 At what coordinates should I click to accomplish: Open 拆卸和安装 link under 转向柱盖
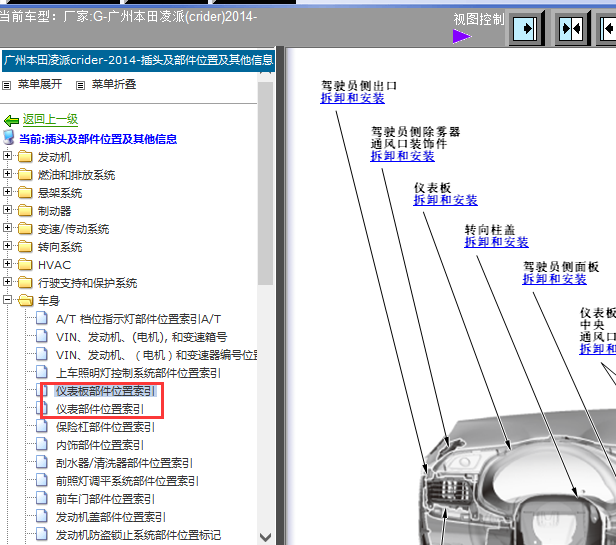tap(496, 242)
